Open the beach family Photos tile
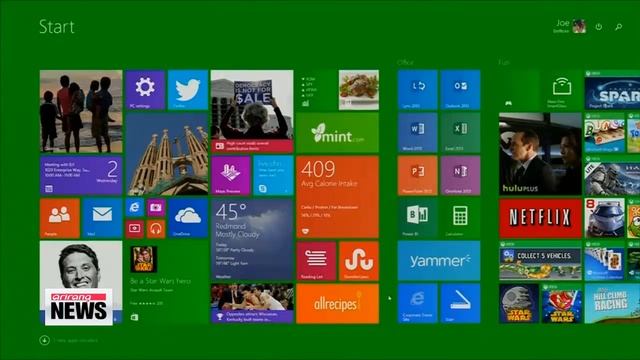The height and width of the screenshot is (360, 640). click(81, 111)
